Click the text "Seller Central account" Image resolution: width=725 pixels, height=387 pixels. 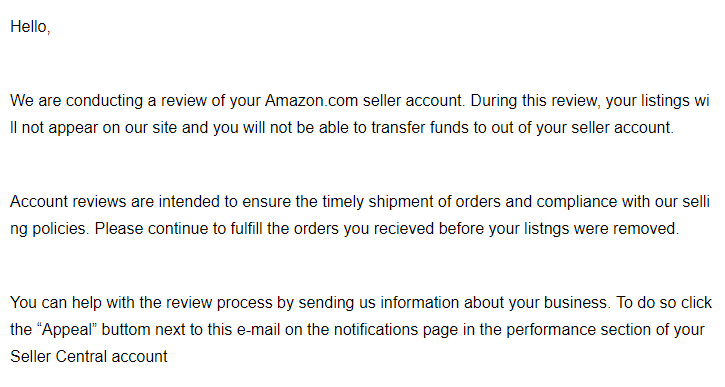pos(89,357)
